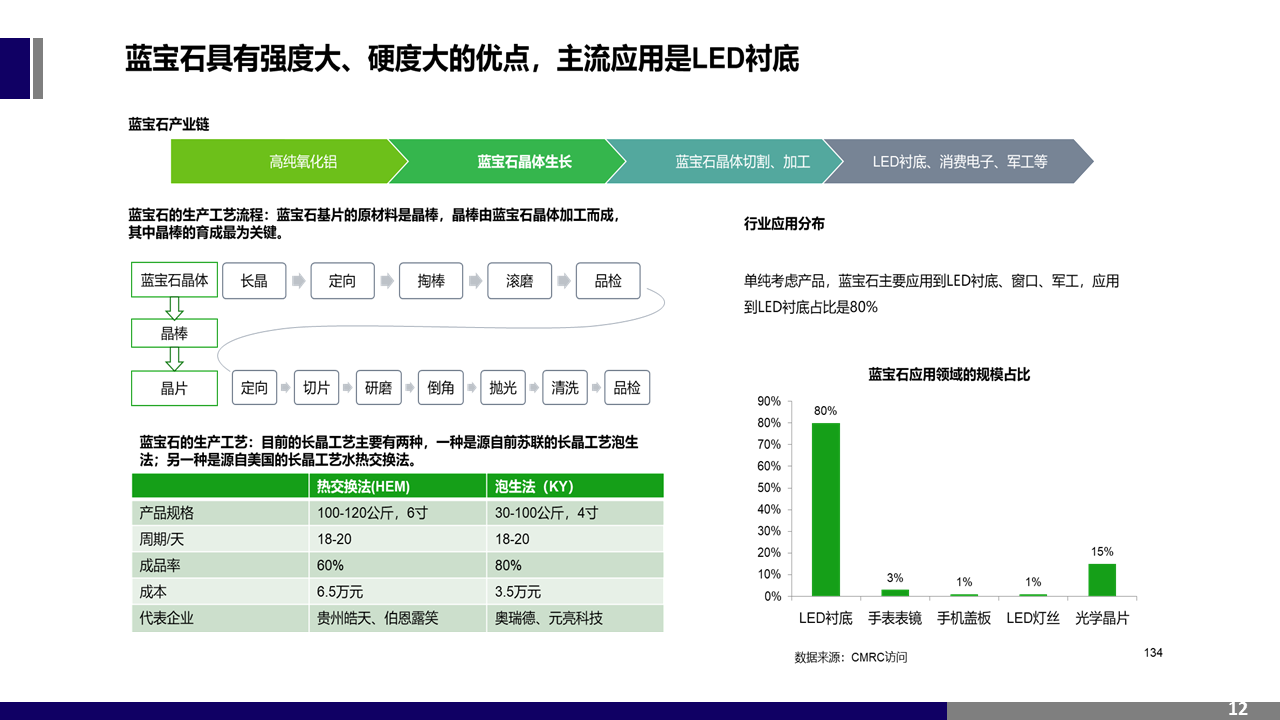This screenshot has width=1280, height=720.
Task: Click the arrow between 长晶 and 定向
Action: (x=298, y=282)
